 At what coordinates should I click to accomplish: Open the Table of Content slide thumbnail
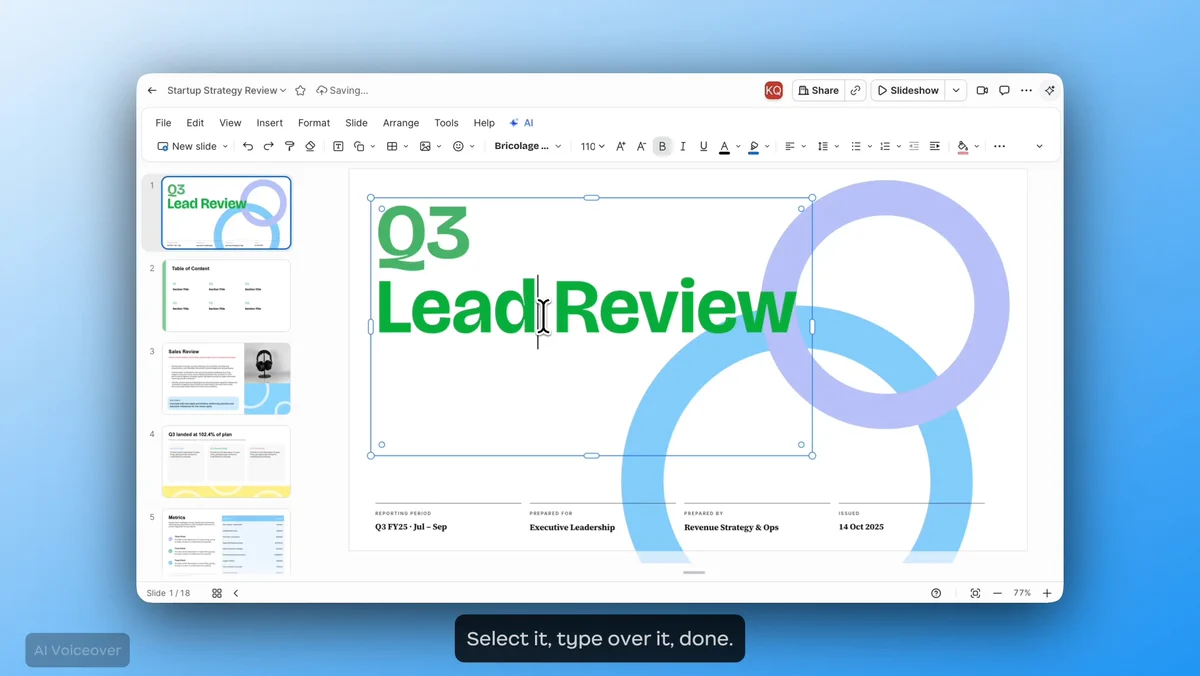(226, 296)
